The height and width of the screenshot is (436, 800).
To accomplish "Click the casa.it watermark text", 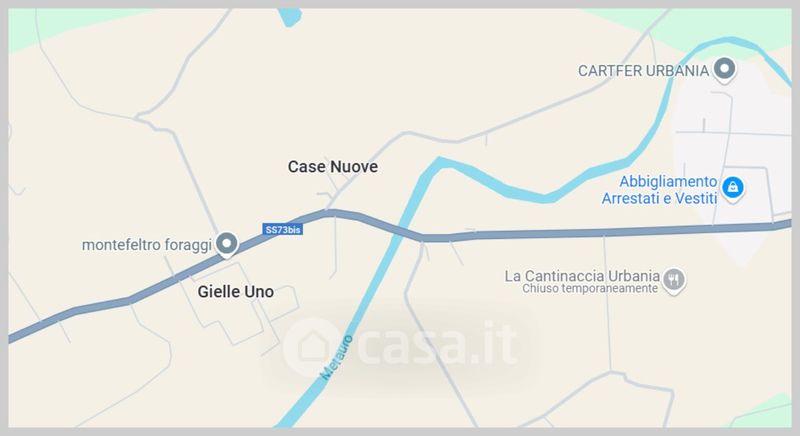I will pyautogui.click(x=438, y=345).
